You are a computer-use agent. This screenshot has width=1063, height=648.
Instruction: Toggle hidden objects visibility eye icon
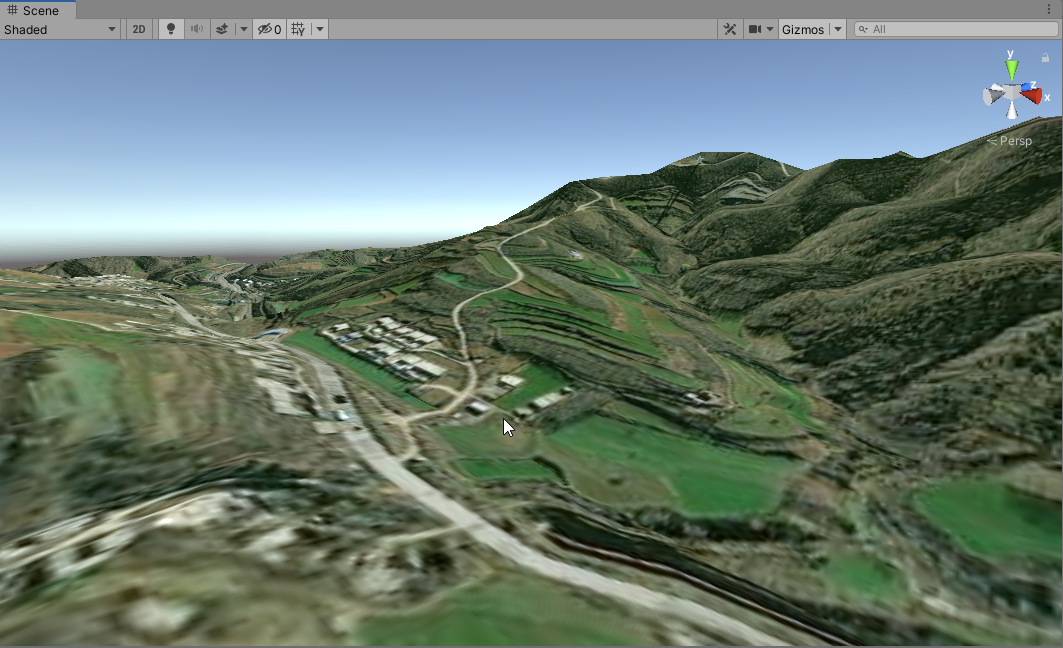(269, 29)
